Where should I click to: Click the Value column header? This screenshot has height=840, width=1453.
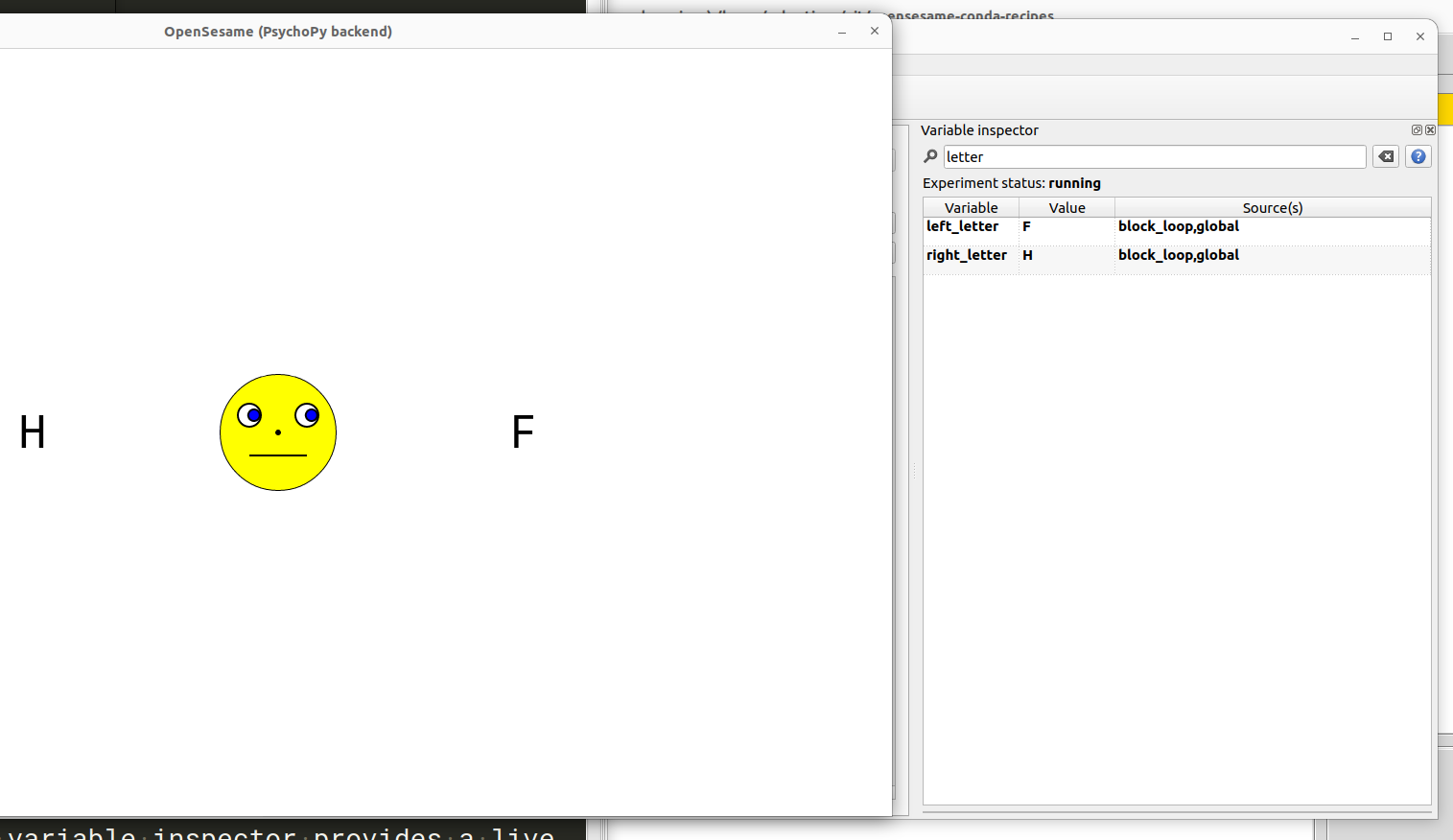(x=1066, y=207)
